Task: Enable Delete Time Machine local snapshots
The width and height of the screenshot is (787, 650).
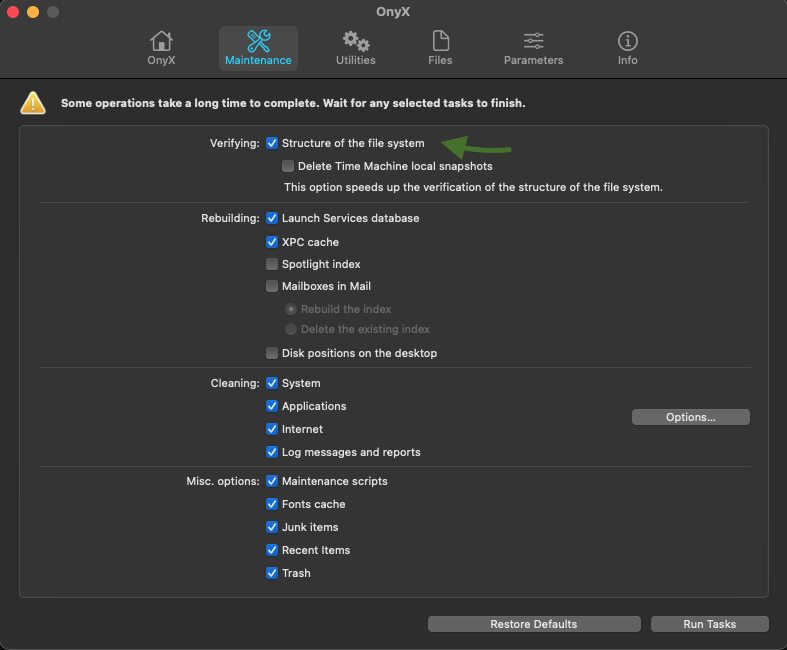Action: tap(288, 166)
